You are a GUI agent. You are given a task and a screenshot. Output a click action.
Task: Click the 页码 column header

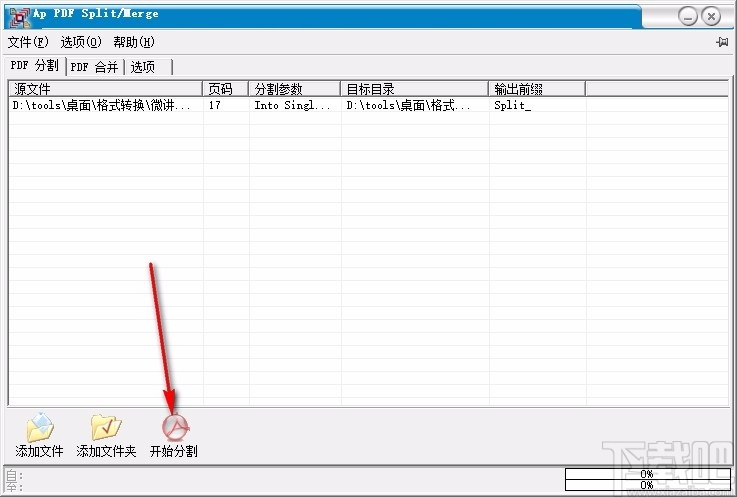pyautogui.click(x=226, y=89)
